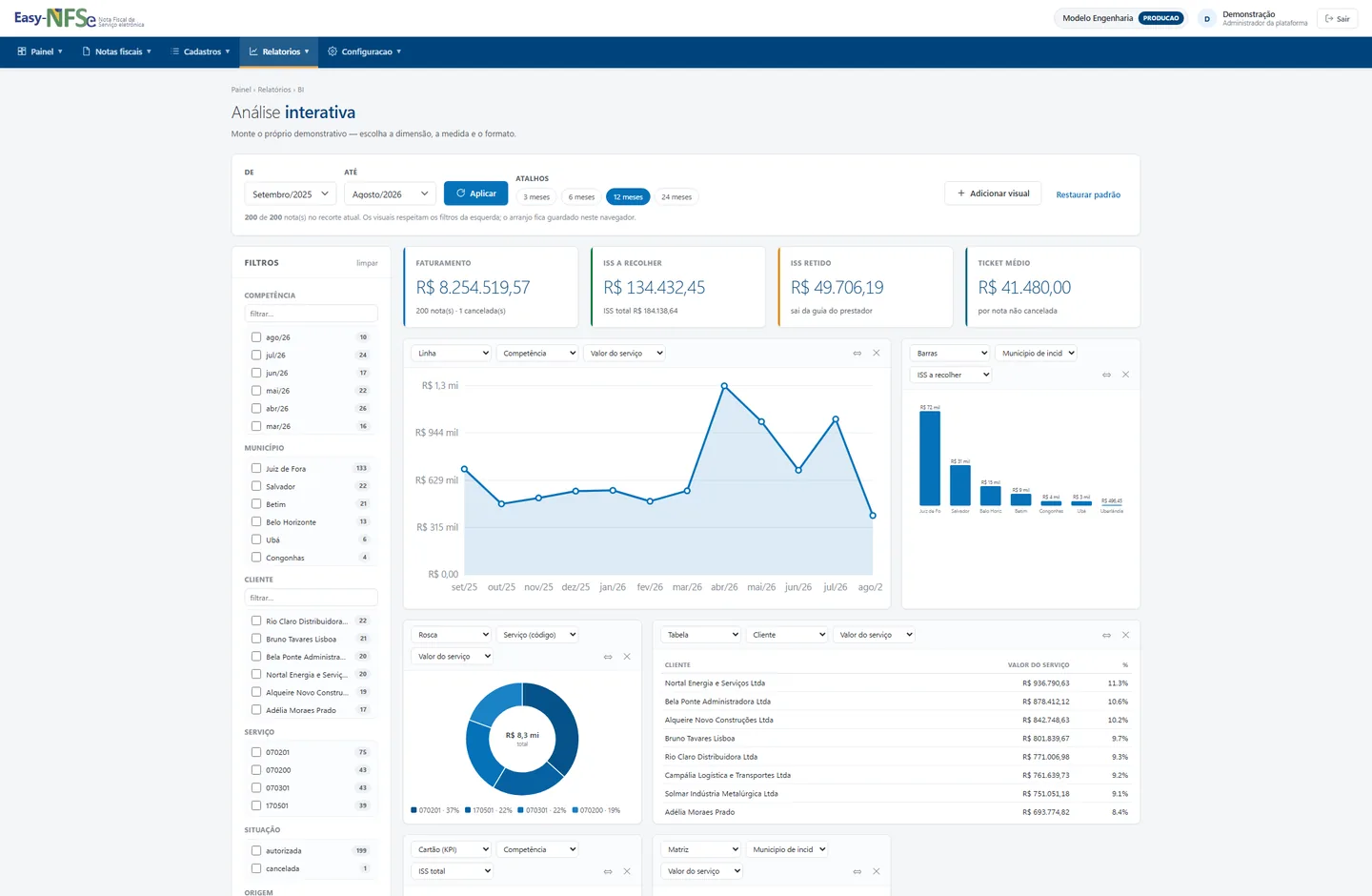Toggle width of the Cartão (KPI) visual
The image size is (1372, 896).
(608, 871)
